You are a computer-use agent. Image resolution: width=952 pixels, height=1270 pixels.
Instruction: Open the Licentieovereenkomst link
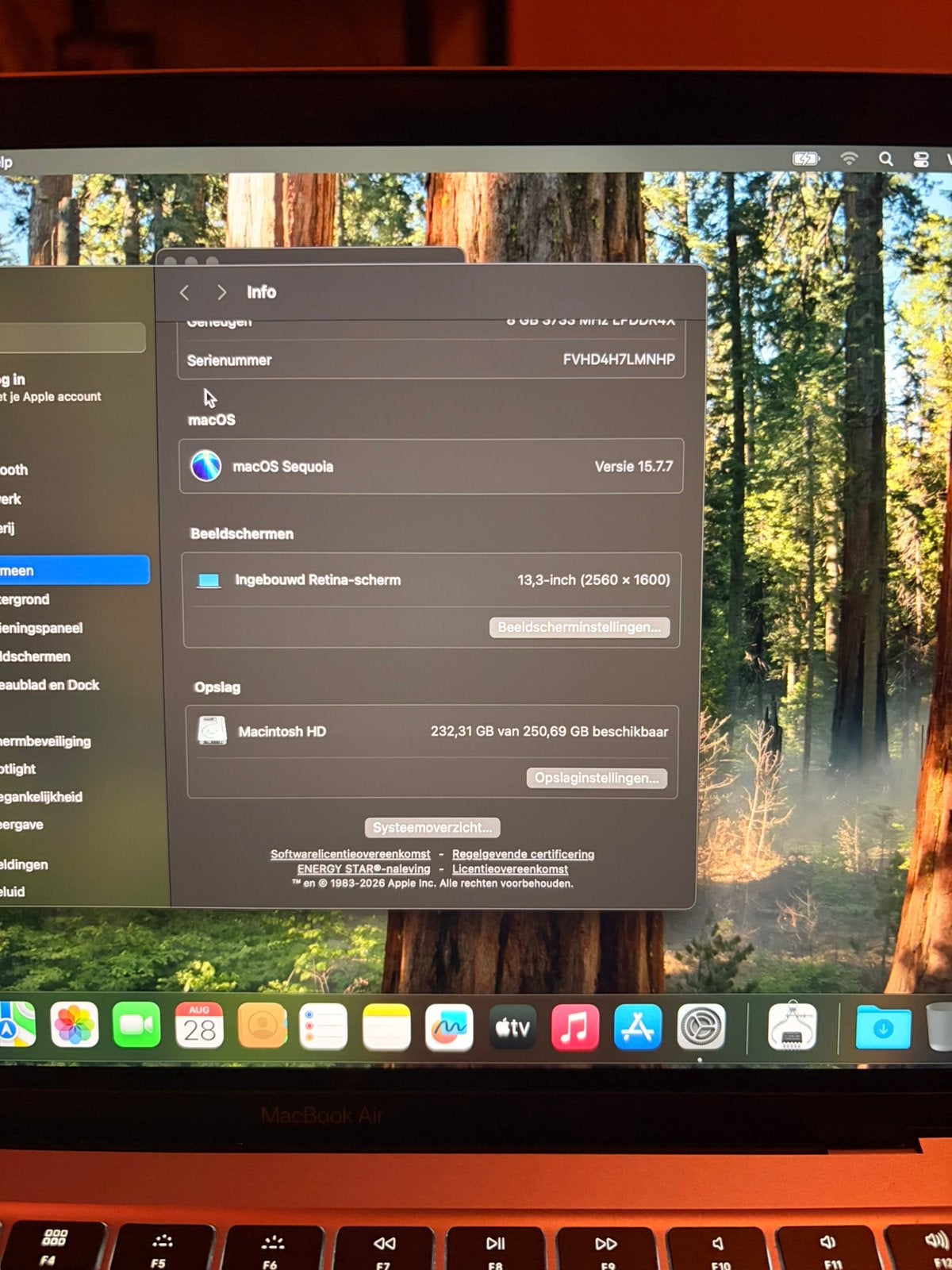[510, 869]
